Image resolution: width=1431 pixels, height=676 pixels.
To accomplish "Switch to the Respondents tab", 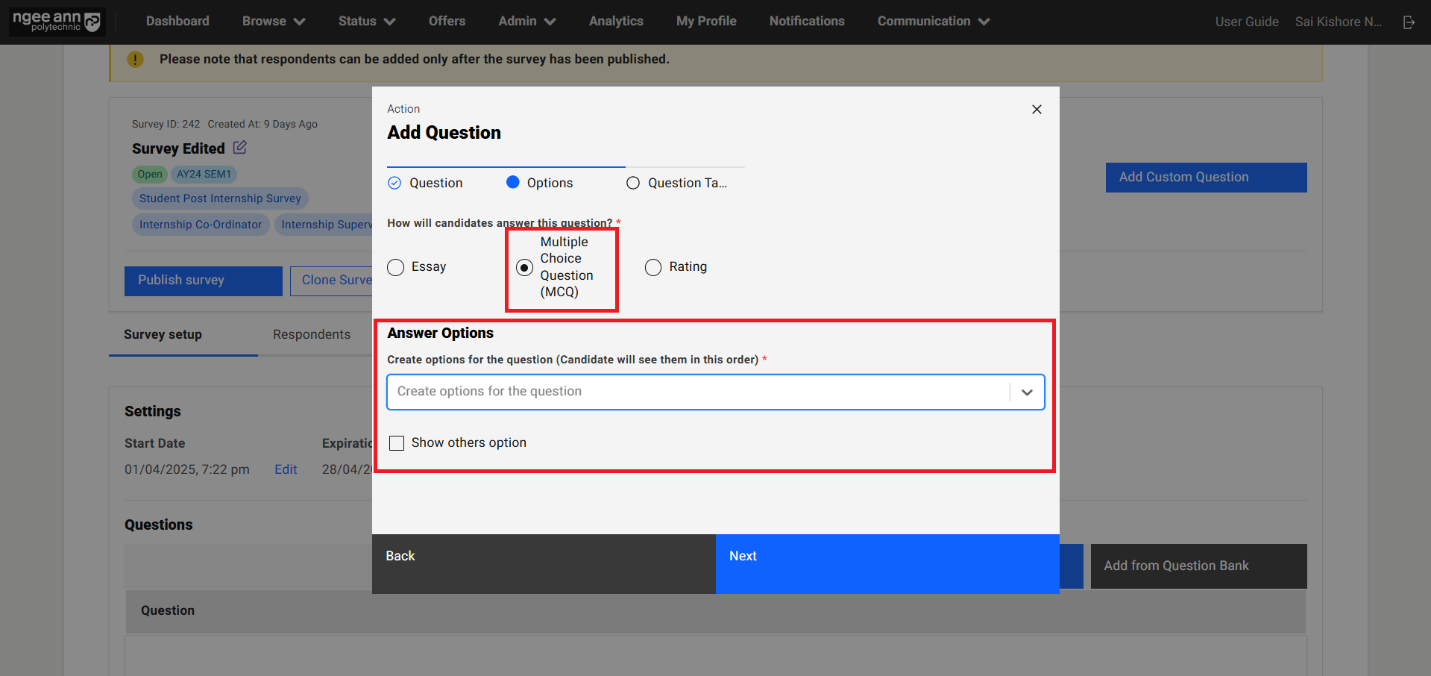I will coord(311,335).
